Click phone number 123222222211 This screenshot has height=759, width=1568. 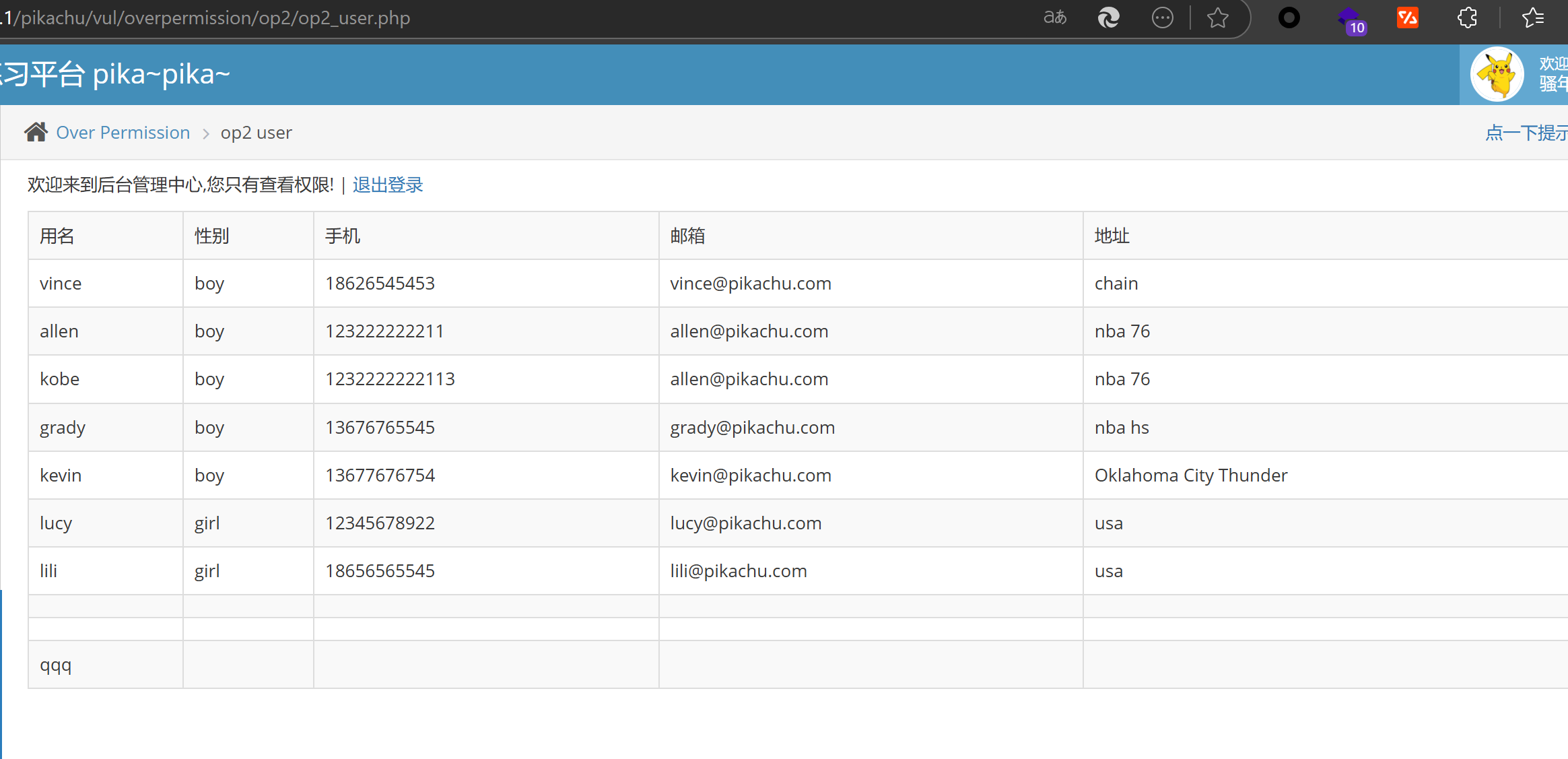coord(385,331)
